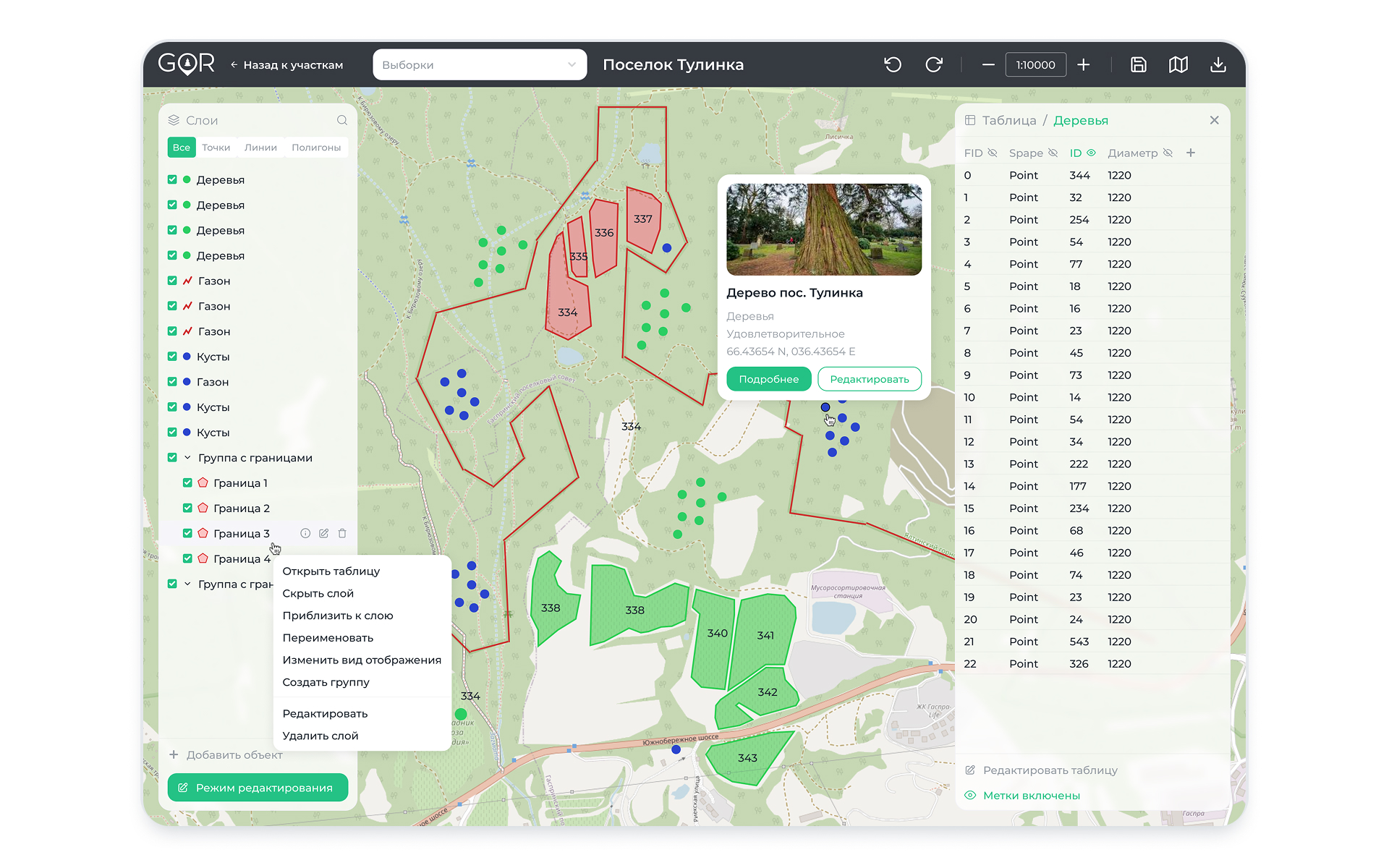The width and height of the screenshot is (1389, 868).
Task: Enable Режим редактирования
Action: pyautogui.click(x=258, y=788)
